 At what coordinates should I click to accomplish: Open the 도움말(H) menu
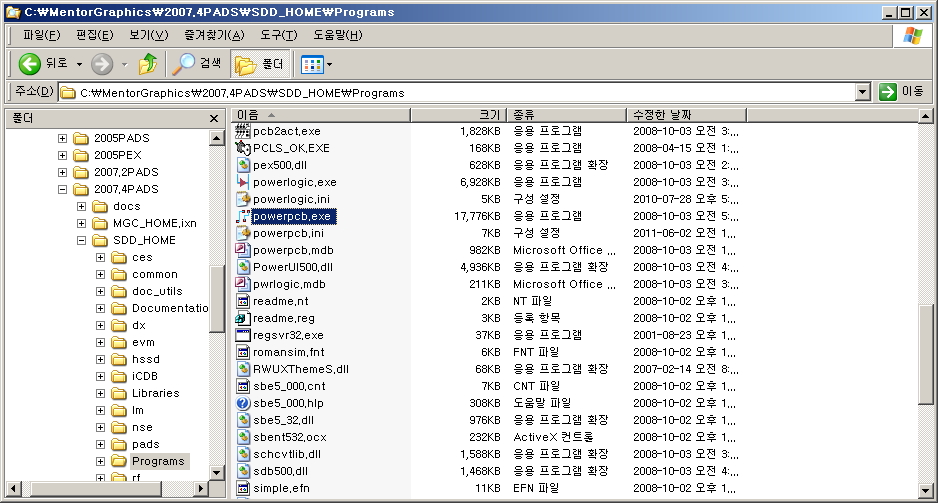pos(338,35)
